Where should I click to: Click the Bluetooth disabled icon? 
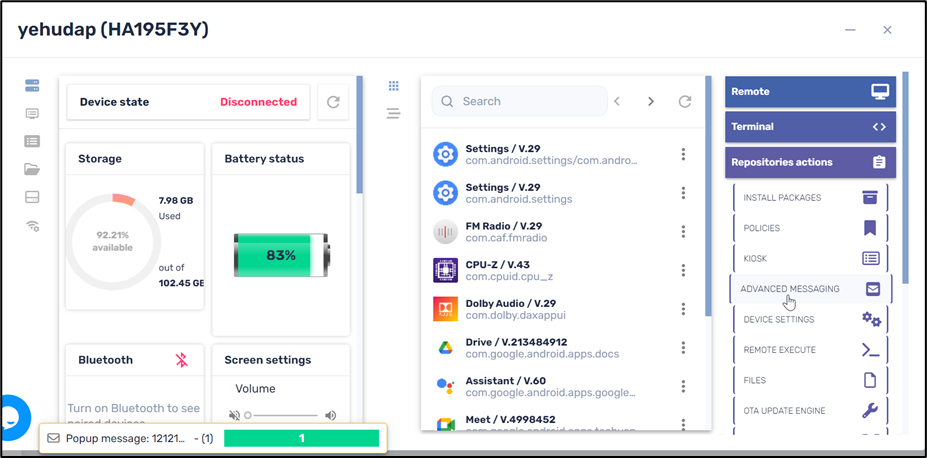(181, 360)
